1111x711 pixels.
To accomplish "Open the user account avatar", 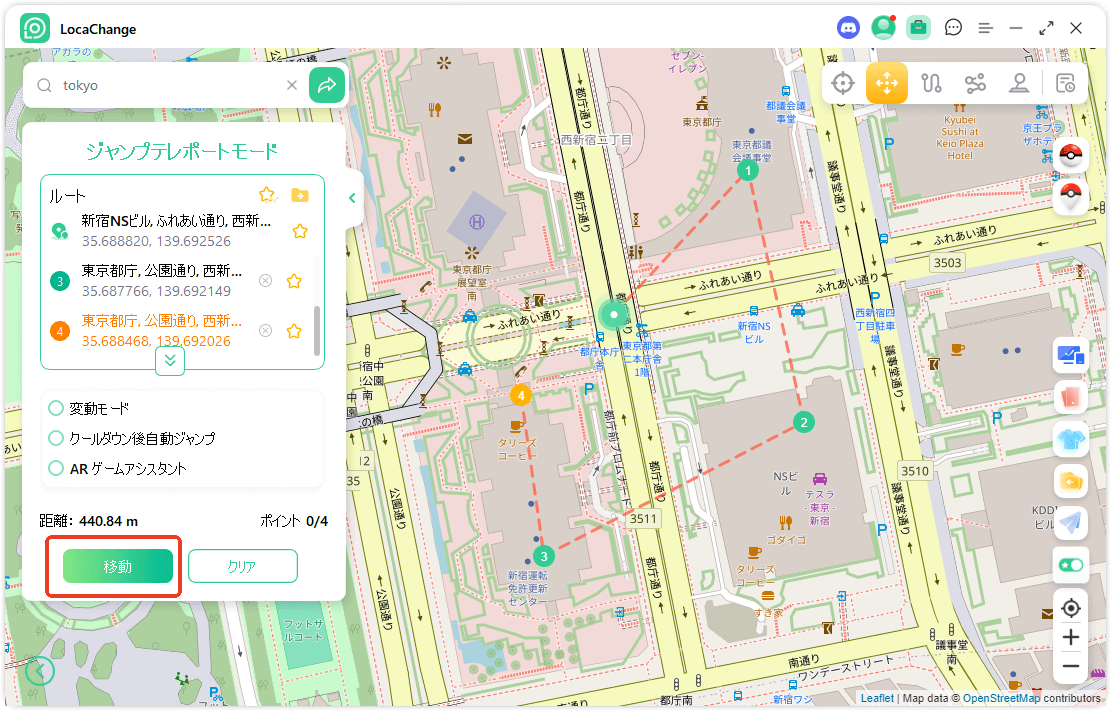I will (884, 28).
